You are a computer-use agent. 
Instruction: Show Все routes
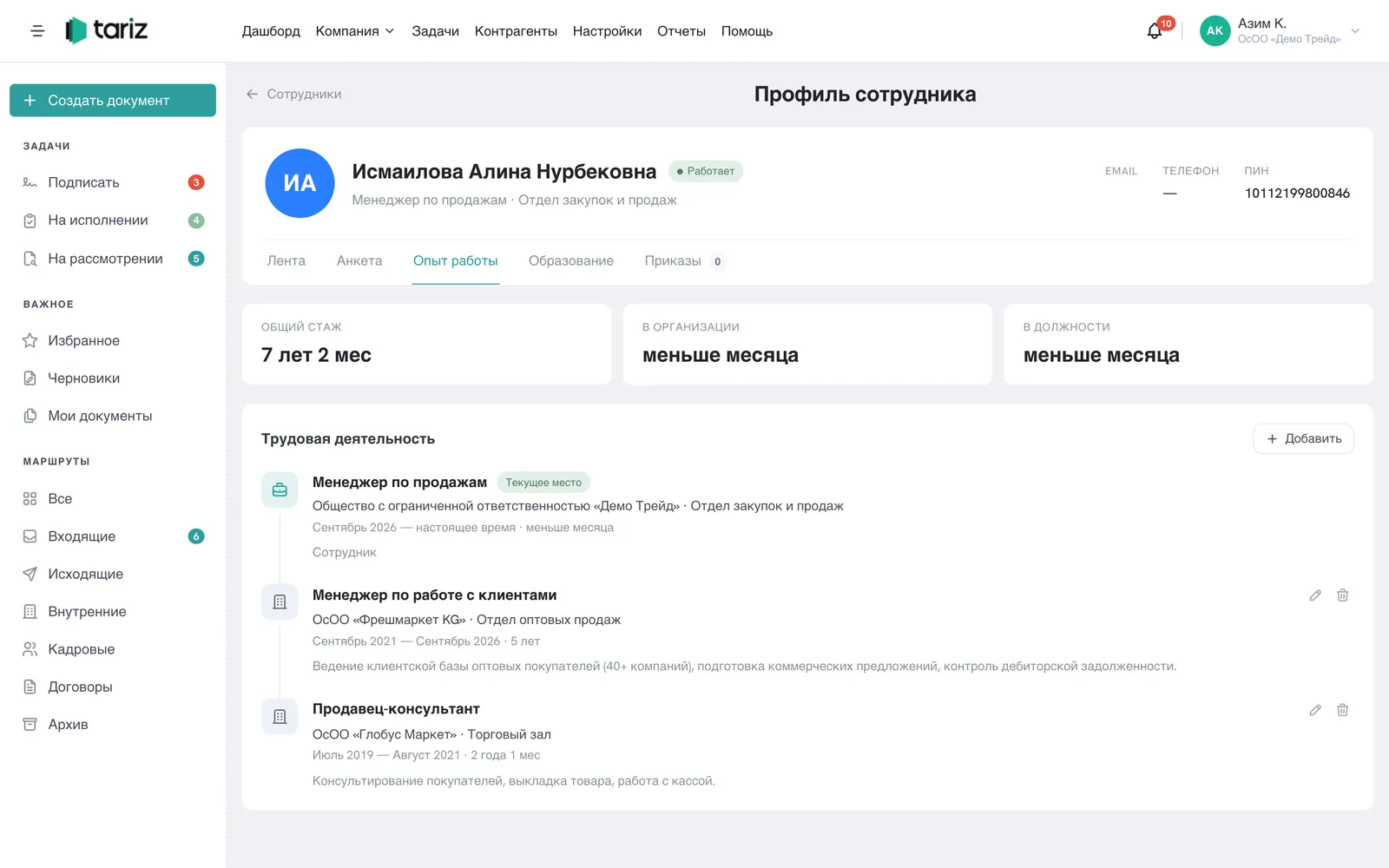(113, 498)
